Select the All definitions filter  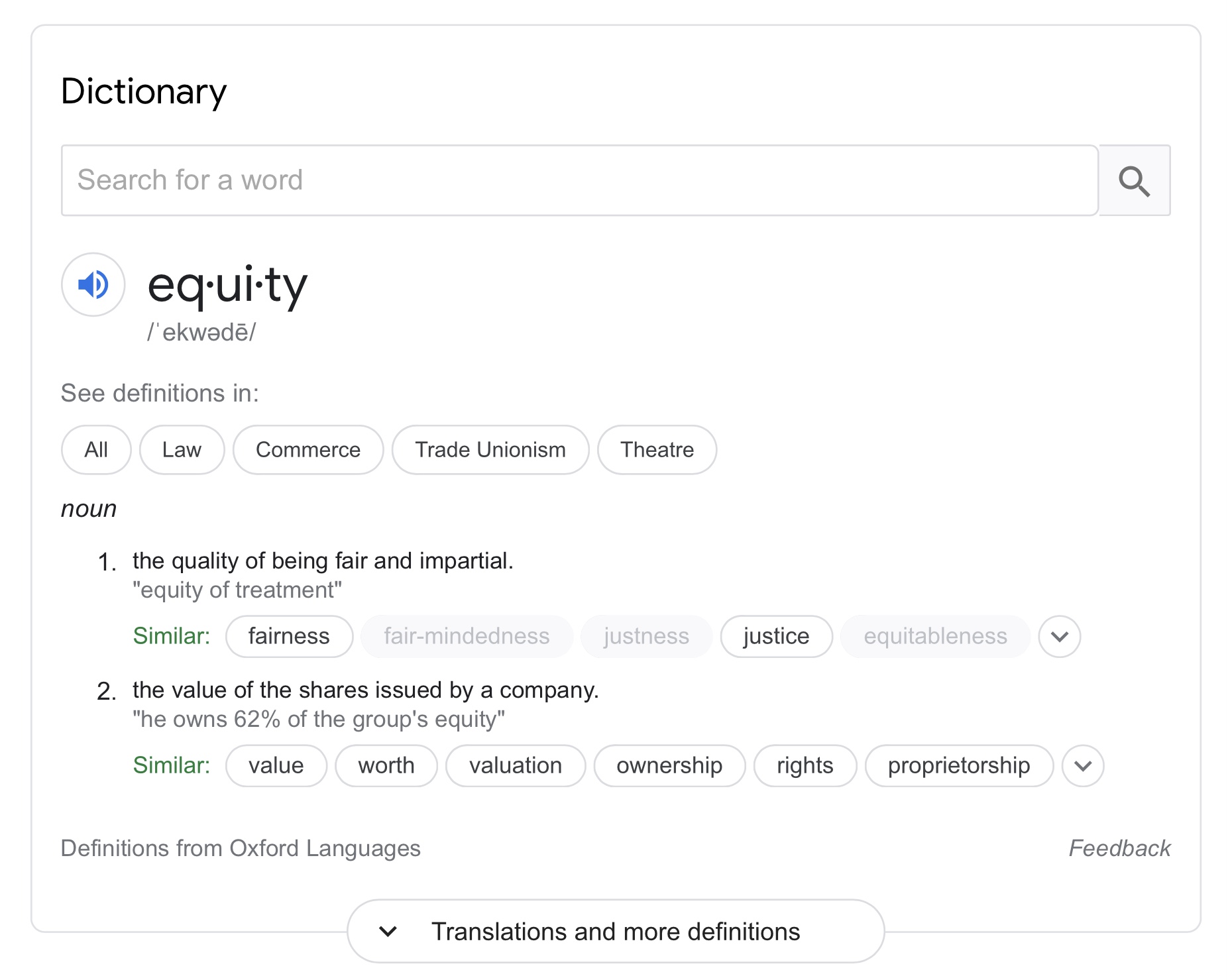pos(96,450)
